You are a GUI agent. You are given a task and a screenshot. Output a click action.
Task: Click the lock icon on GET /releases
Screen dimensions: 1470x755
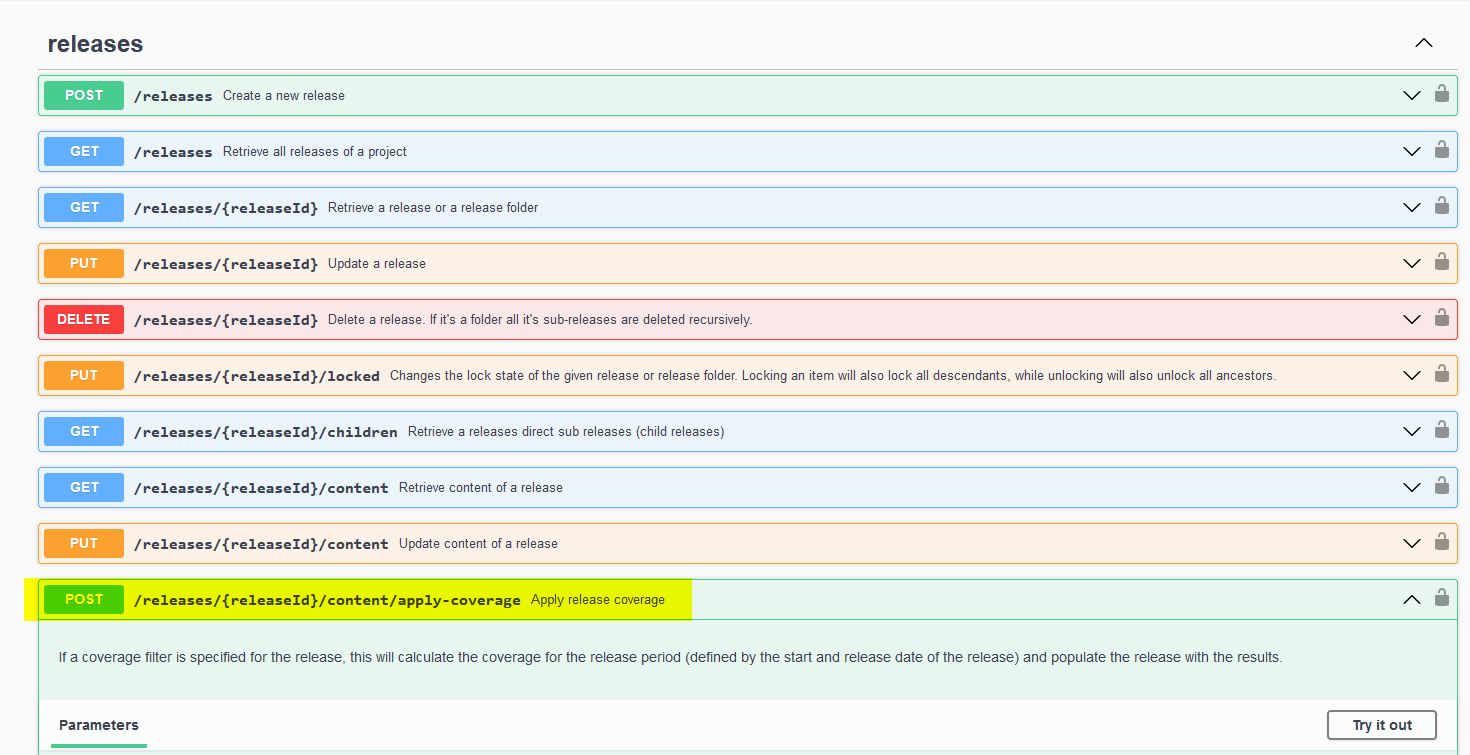pyautogui.click(x=1442, y=151)
